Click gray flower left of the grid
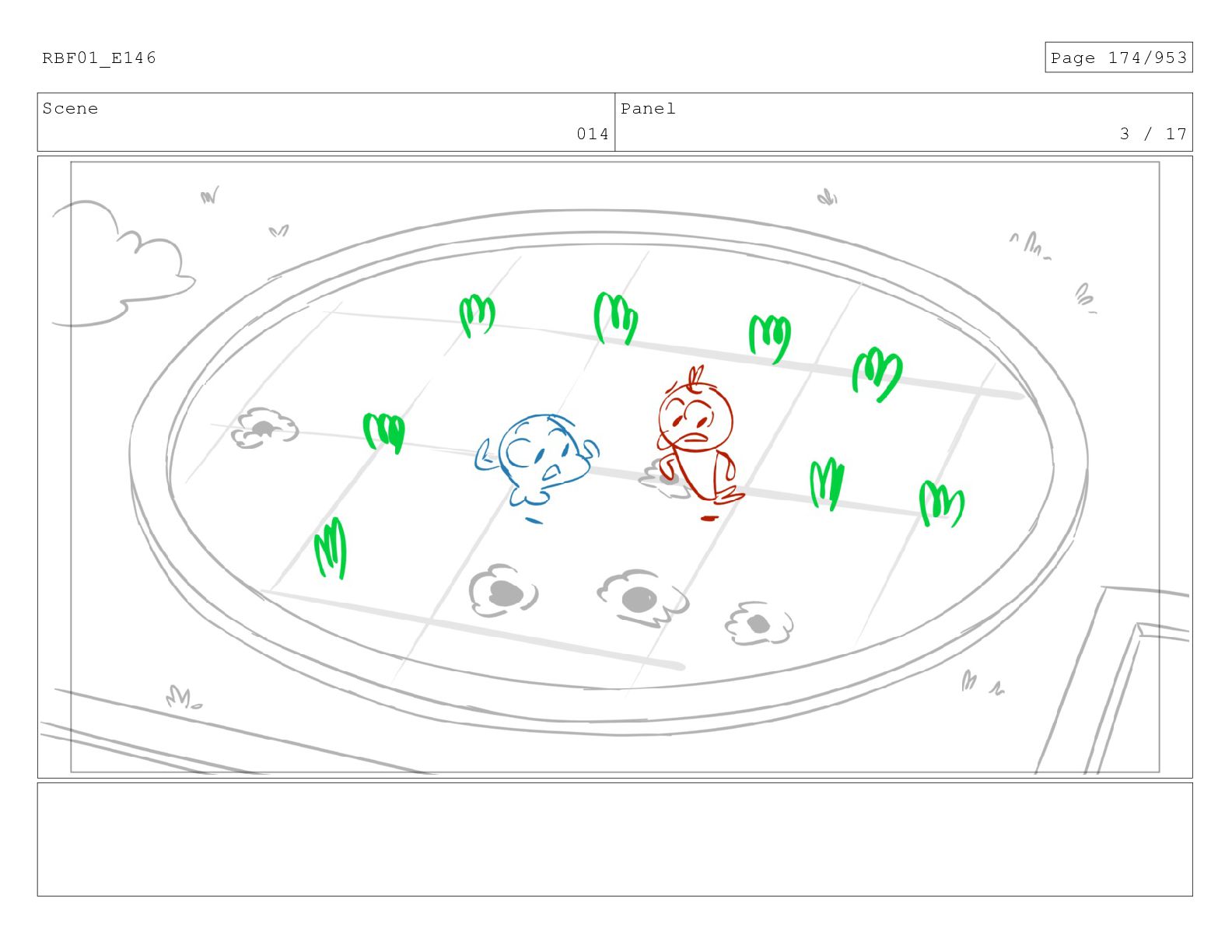 tap(264, 429)
